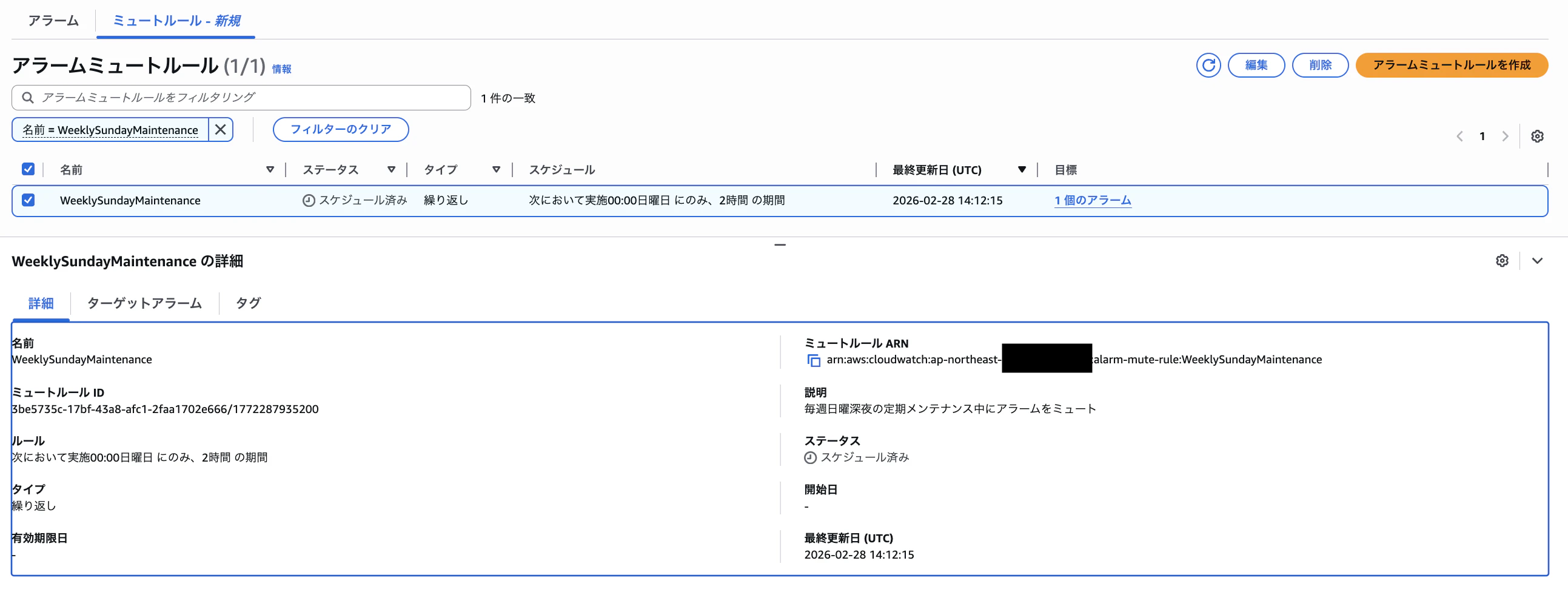Click the 繰り返し type cell in table row
The height and width of the screenshot is (592, 1568).
[446, 200]
